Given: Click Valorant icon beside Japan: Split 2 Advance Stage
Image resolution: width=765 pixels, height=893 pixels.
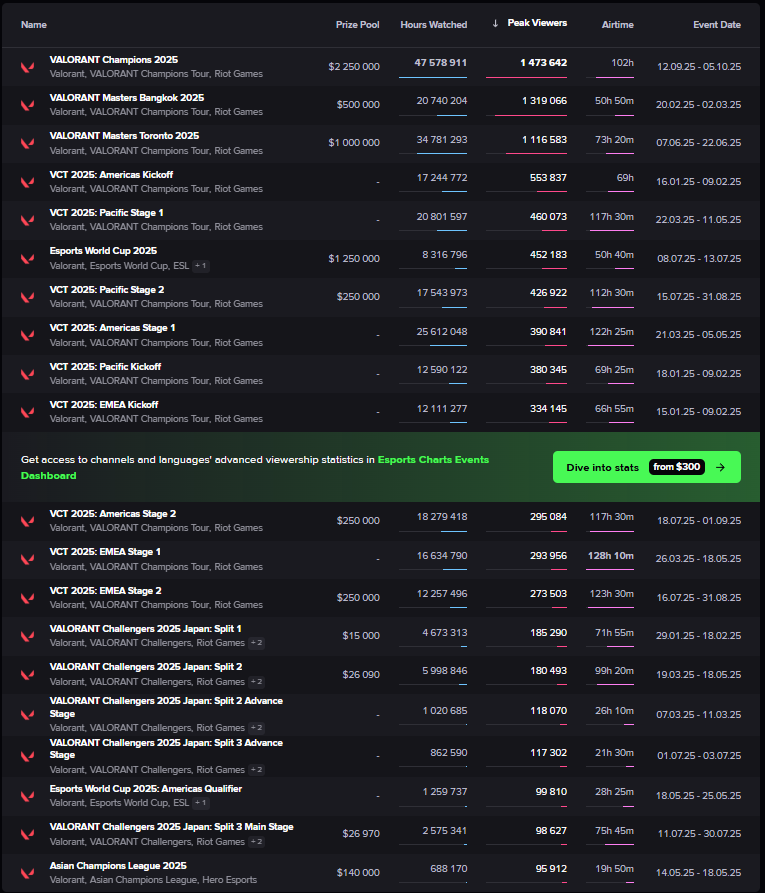Looking at the screenshot, I should coord(27,714).
